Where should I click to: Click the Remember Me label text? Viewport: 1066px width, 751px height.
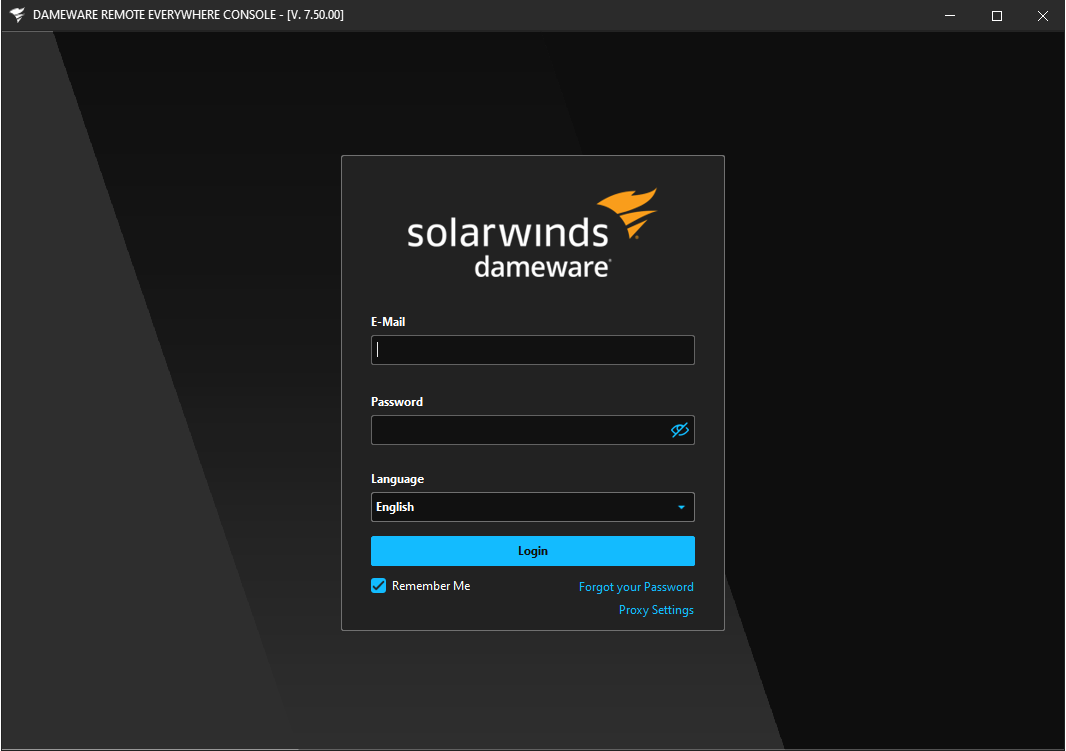tap(431, 586)
